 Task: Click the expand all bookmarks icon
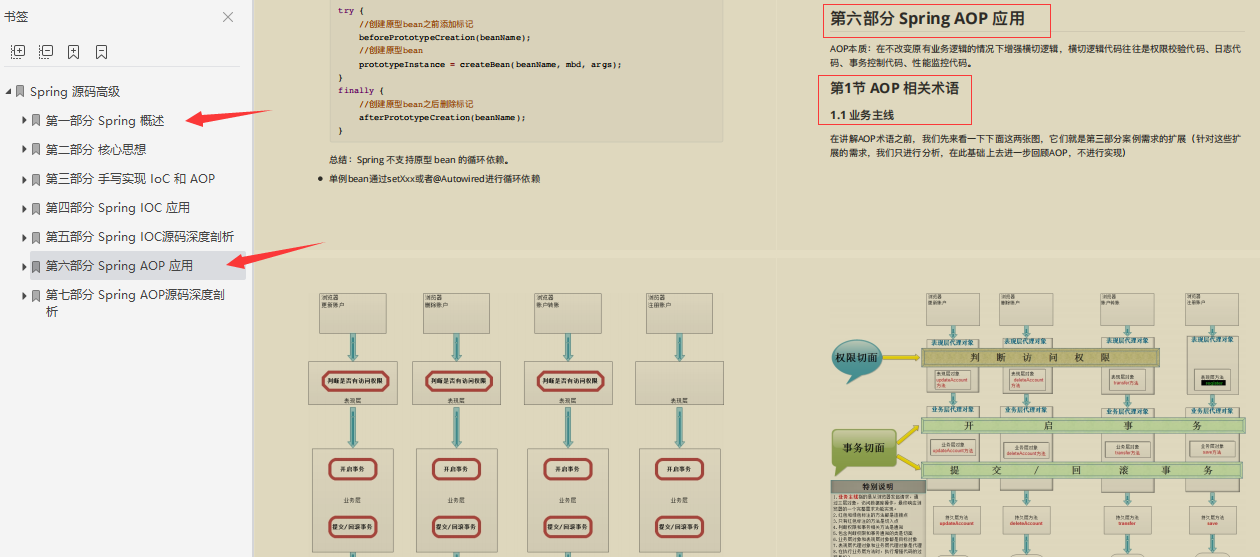tap(17, 52)
